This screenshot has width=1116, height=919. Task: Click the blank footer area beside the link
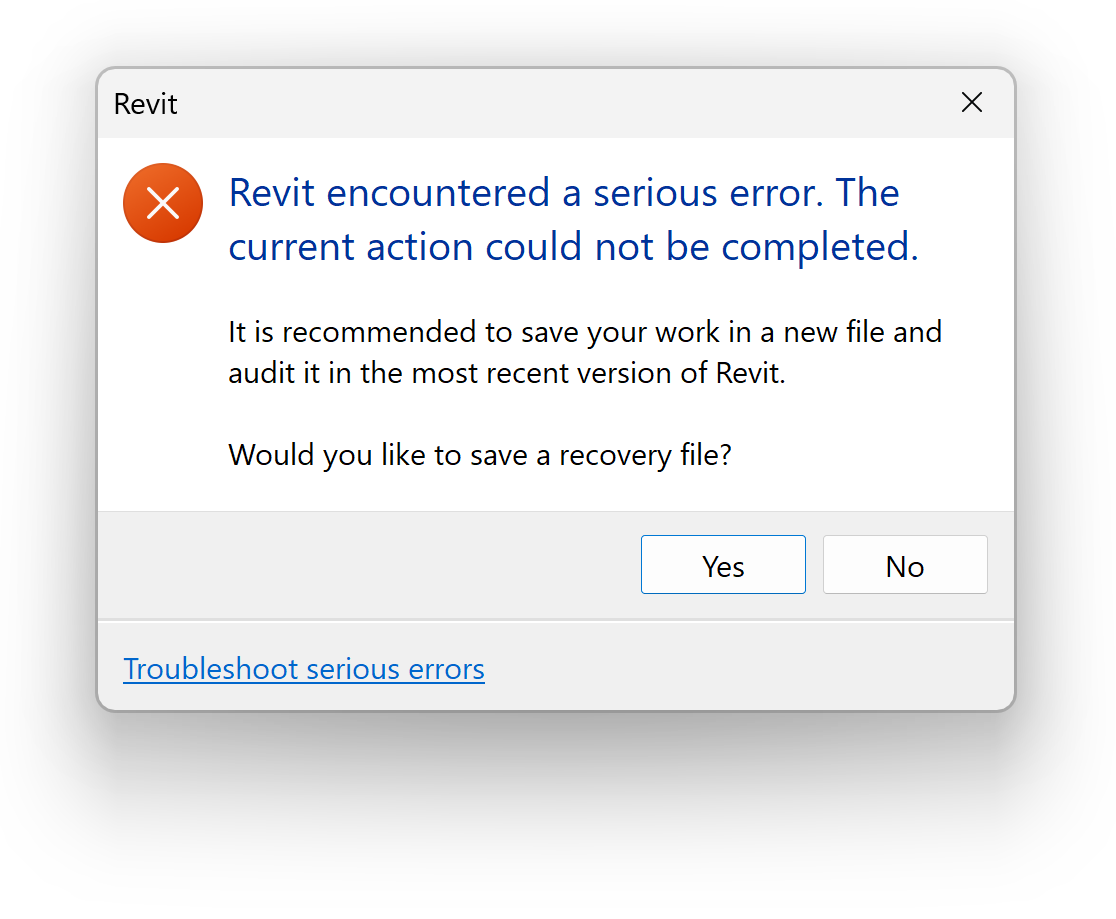pyautogui.click(x=750, y=669)
